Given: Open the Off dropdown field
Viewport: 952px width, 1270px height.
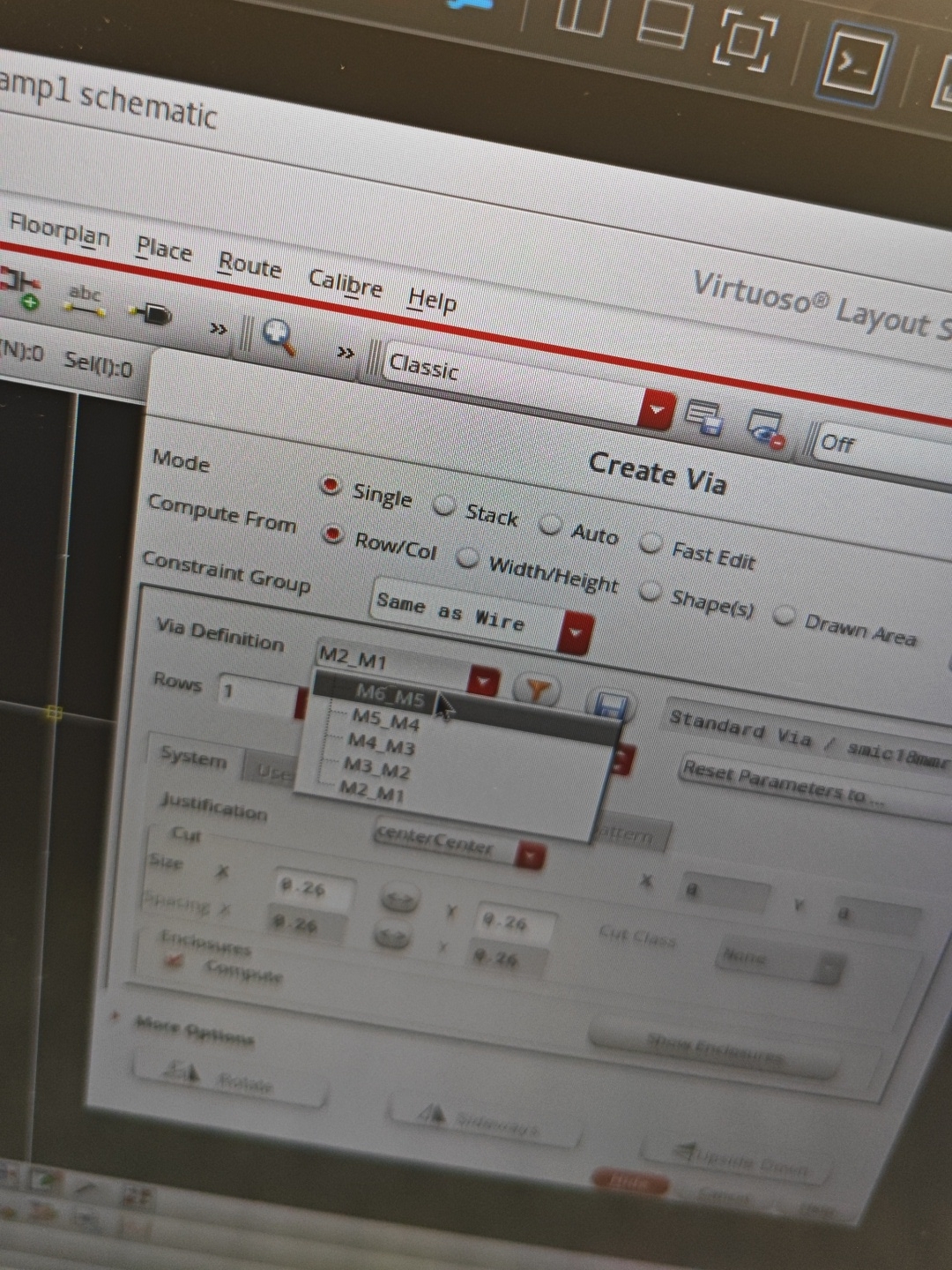Looking at the screenshot, I should (881, 448).
